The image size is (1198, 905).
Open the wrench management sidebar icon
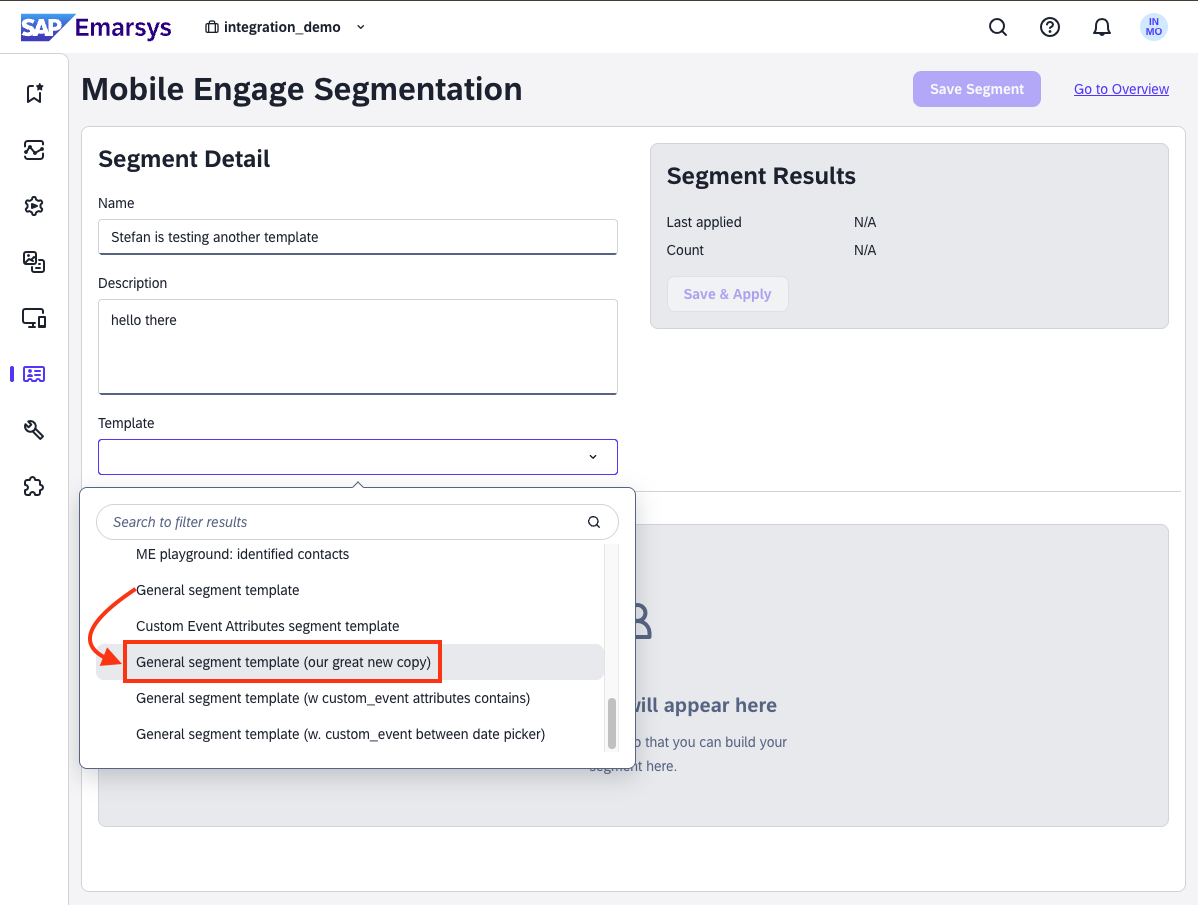click(x=34, y=430)
